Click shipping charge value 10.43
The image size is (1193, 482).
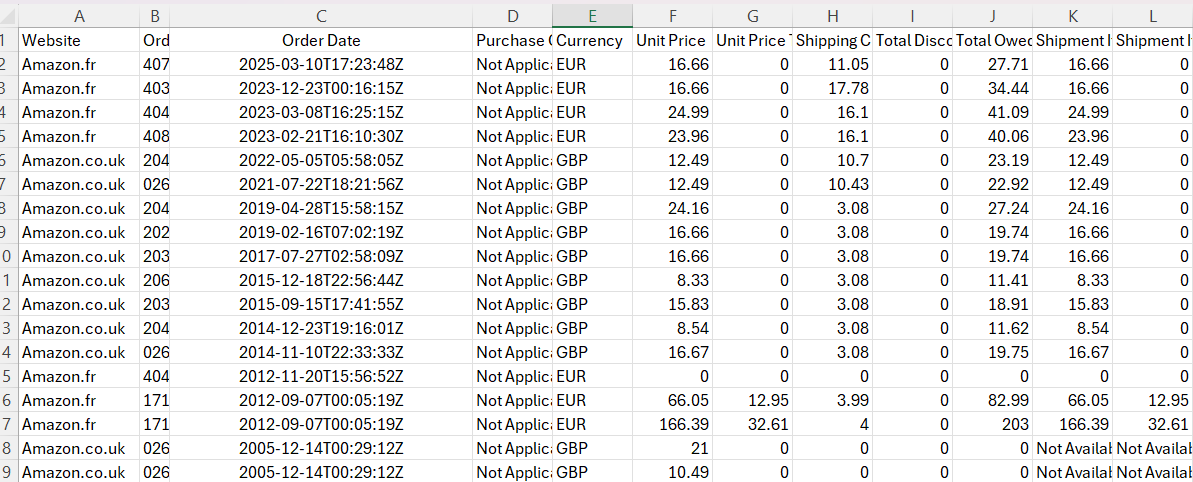pos(832,185)
